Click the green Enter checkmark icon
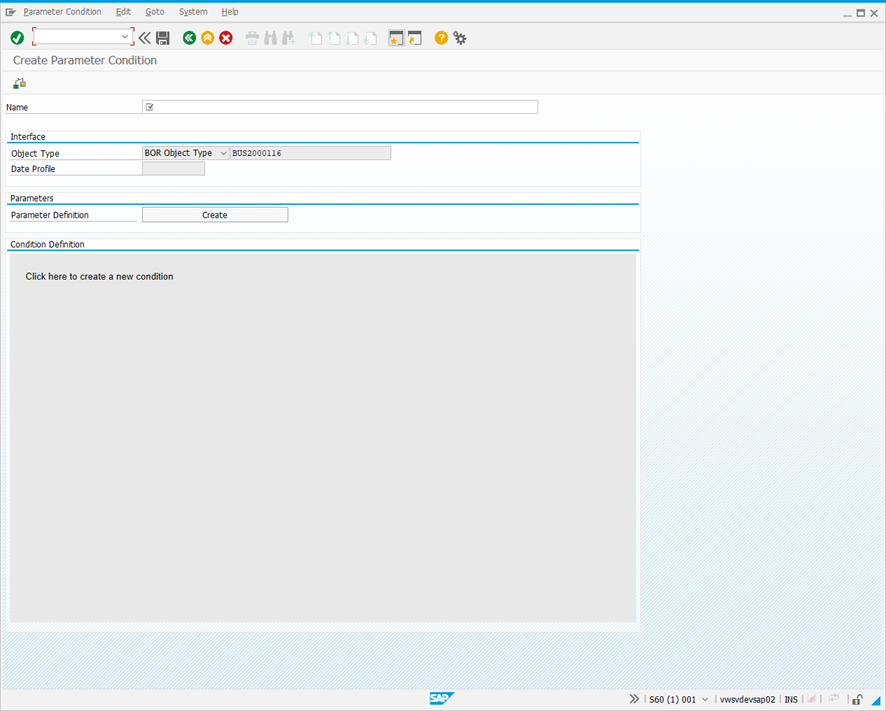This screenshot has height=711, width=886. (x=17, y=38)
